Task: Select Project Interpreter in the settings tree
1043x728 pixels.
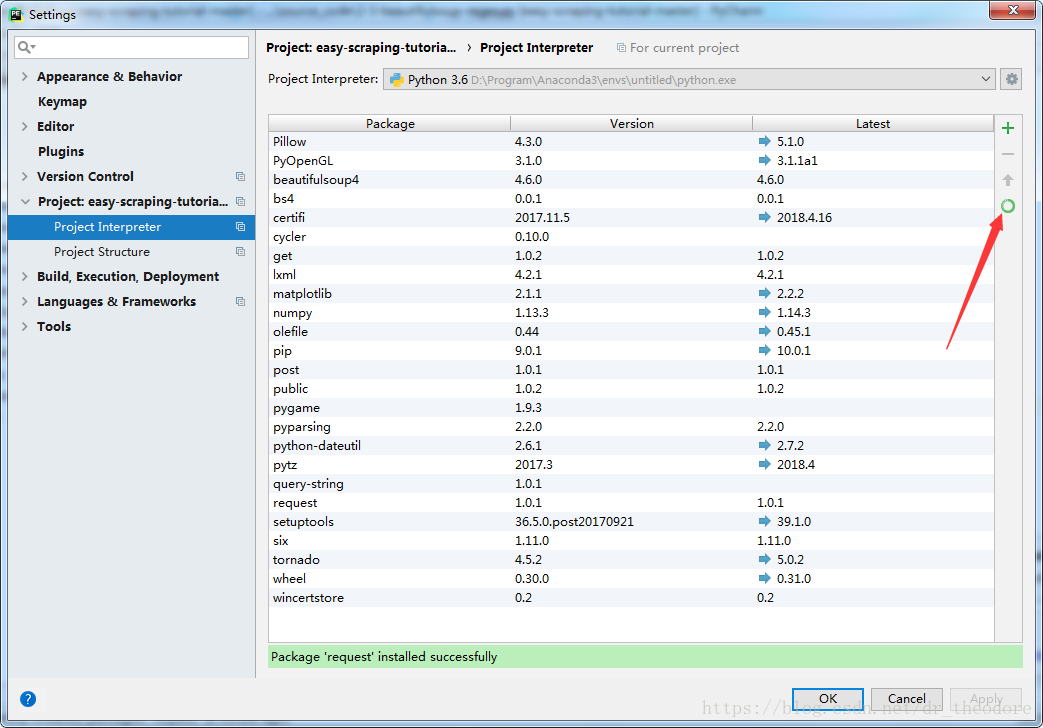Action: [x=131, y=227]
